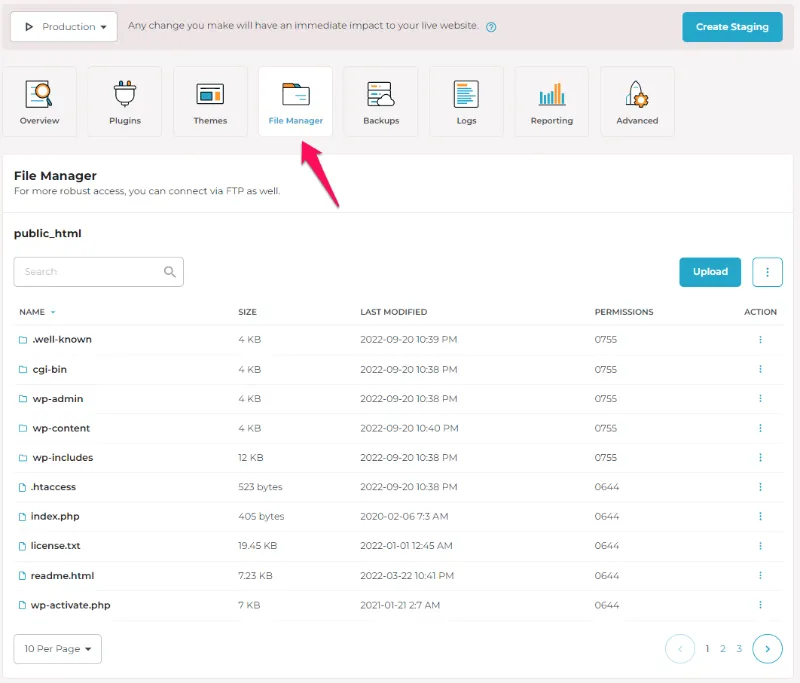This screenshot has width=800, height=683.
Task: Select the Logs icon
Action: point(466,100)
